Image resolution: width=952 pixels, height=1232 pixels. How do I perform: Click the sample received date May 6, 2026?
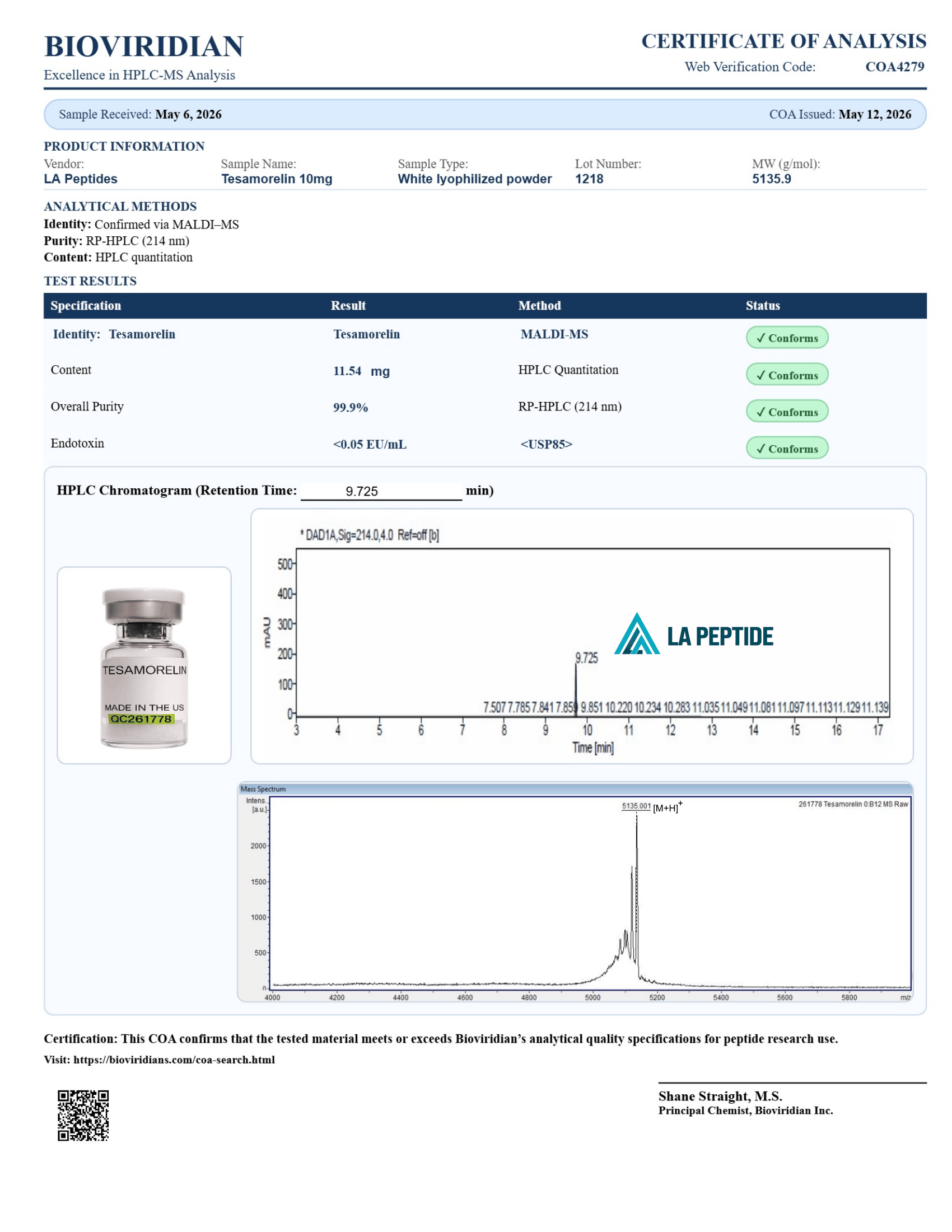pyautogui.click(x=188, y=114)
